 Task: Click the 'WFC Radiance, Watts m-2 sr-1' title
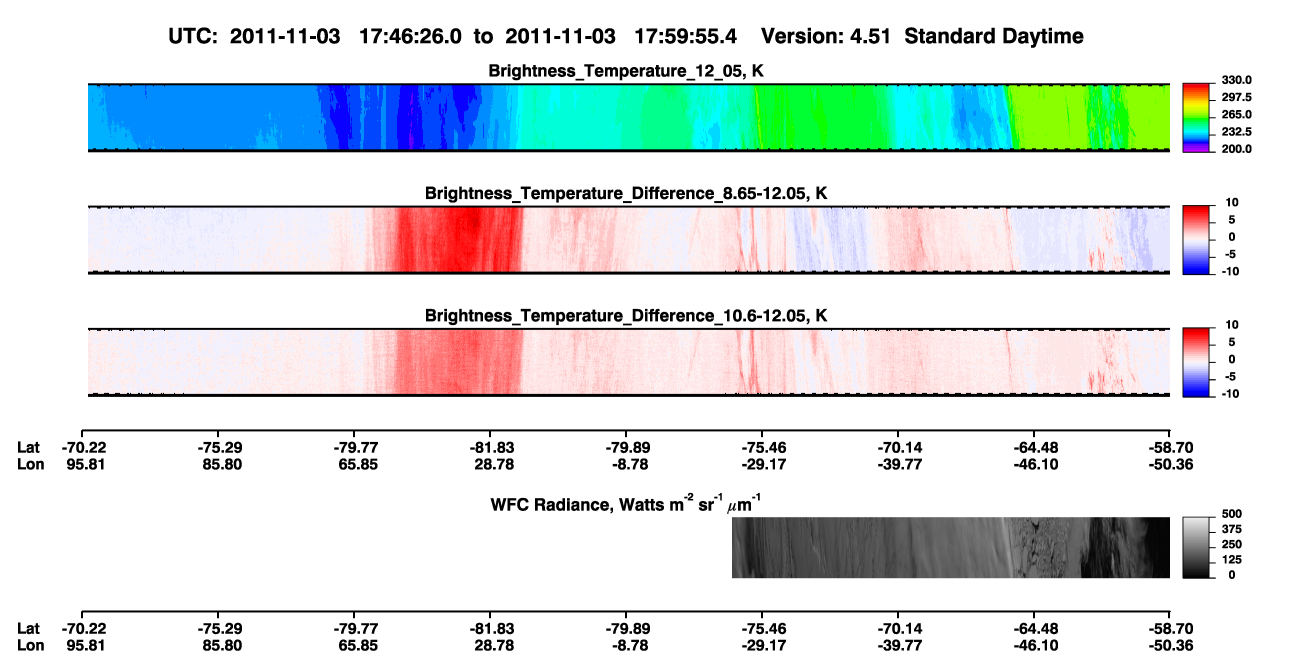627,503
